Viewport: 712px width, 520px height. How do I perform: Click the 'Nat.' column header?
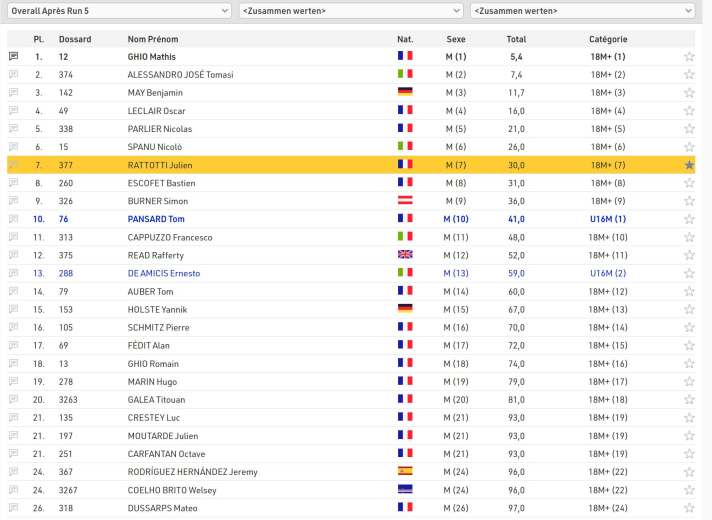click(405, 39)
